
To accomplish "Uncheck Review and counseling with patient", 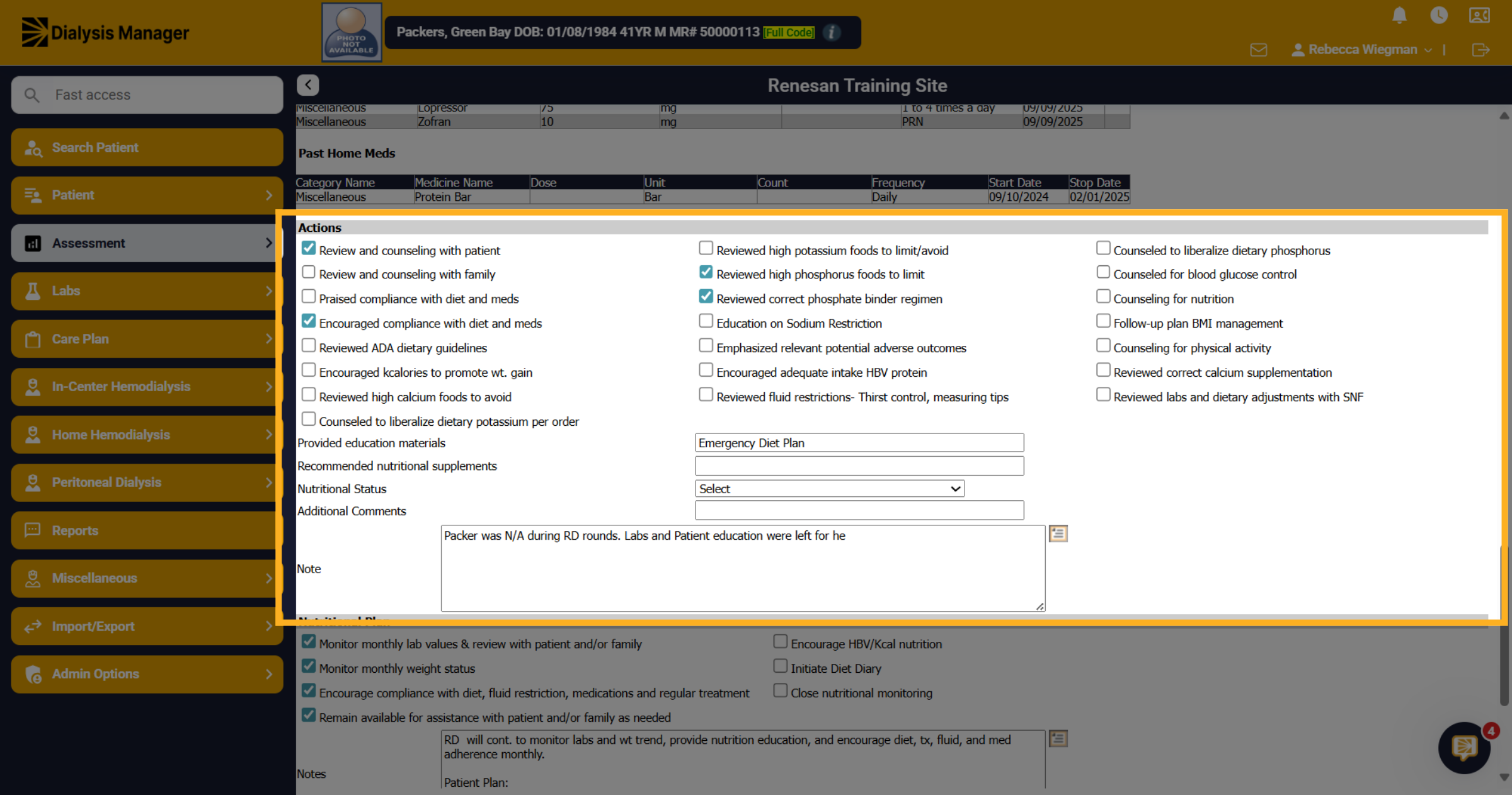I will coord(309,248).
